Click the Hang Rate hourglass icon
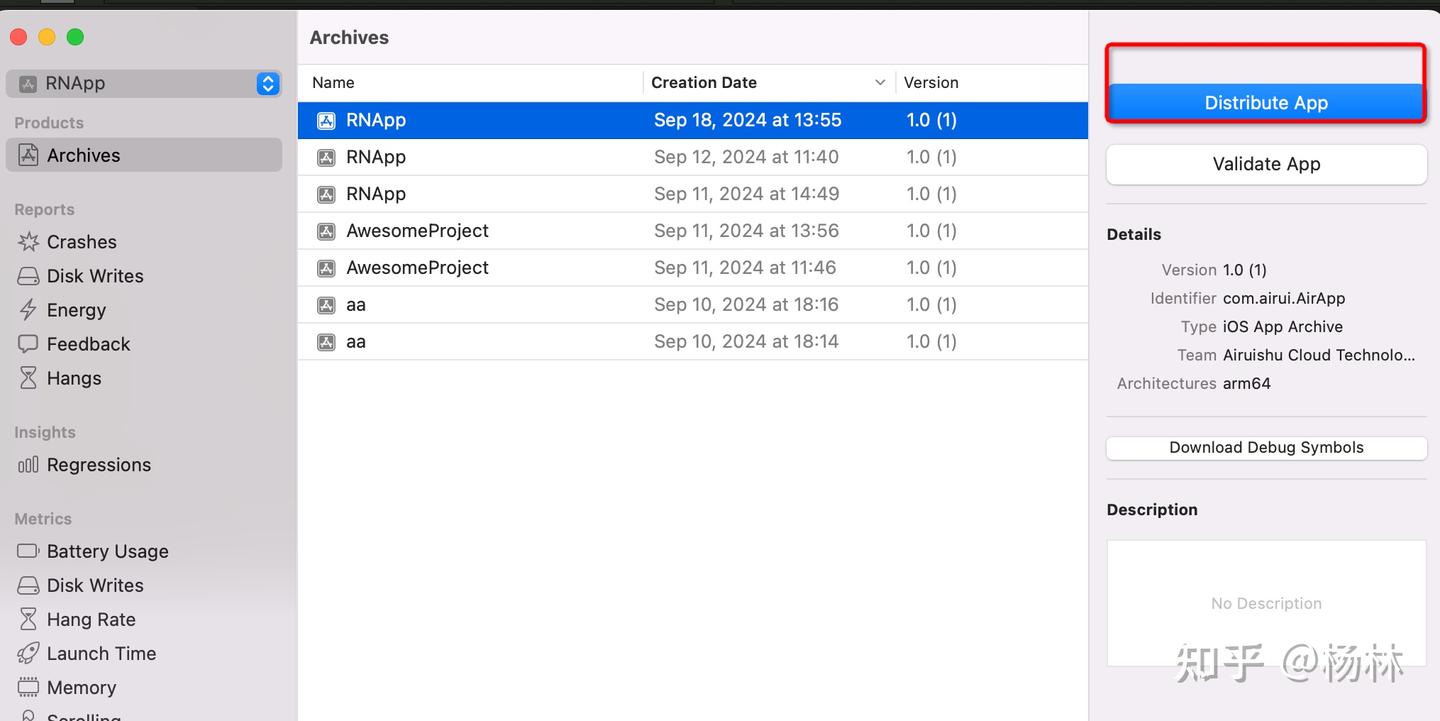The image size is (1440, 721). tap(28, 619)
